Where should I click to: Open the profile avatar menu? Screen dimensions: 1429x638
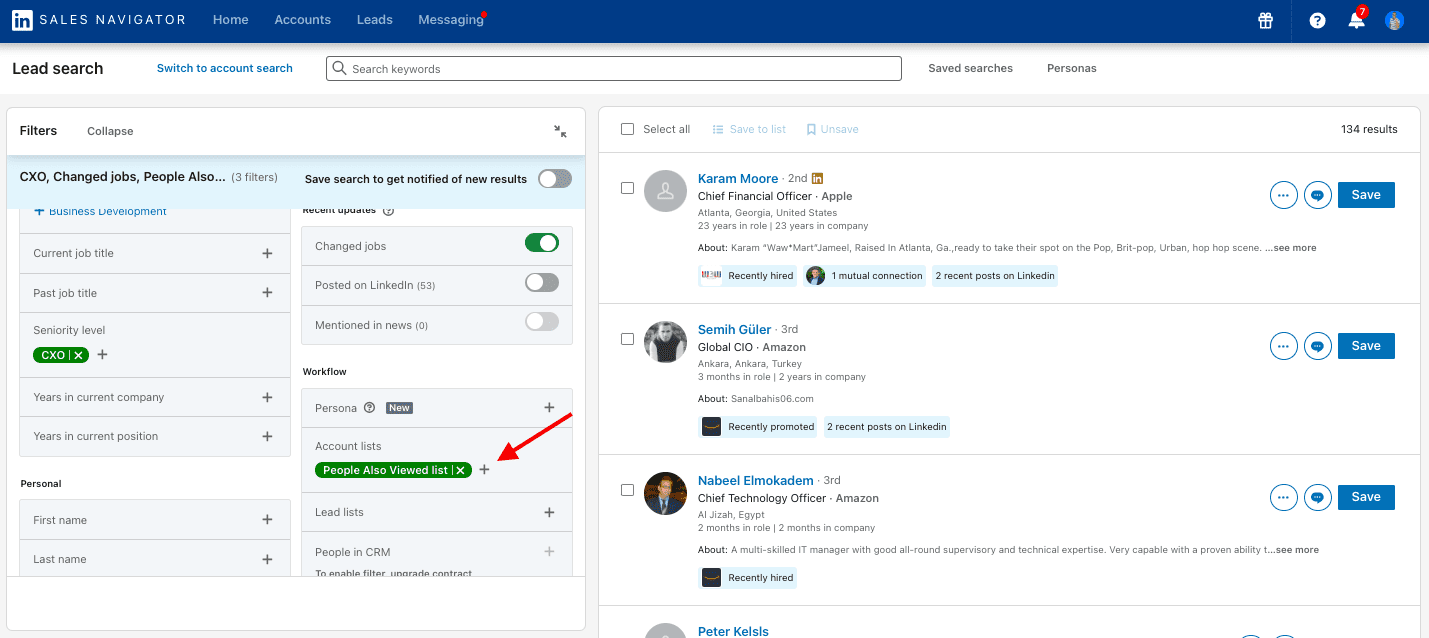click(1395, 20)
